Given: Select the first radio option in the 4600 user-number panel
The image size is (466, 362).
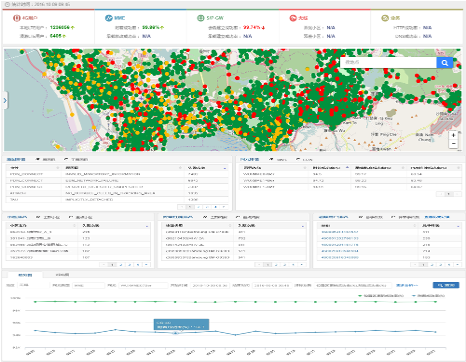Looking at the screenshot, I should (x=360, y=217).
